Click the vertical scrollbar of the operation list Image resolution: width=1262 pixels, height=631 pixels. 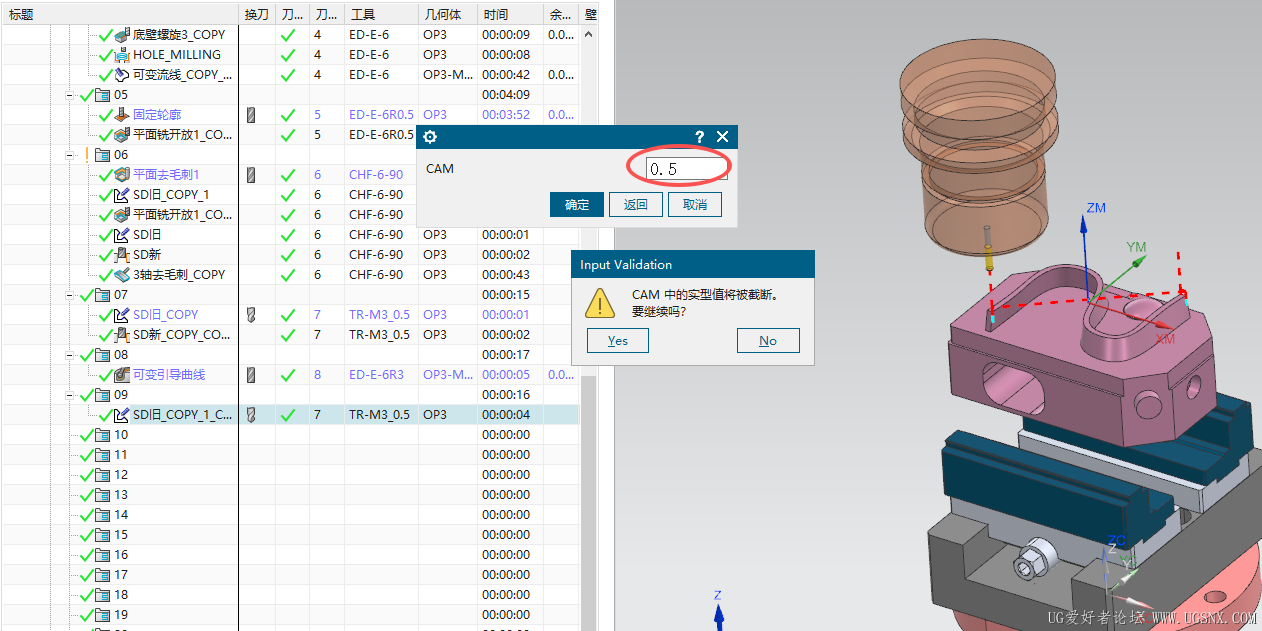(x=588, y=200)
